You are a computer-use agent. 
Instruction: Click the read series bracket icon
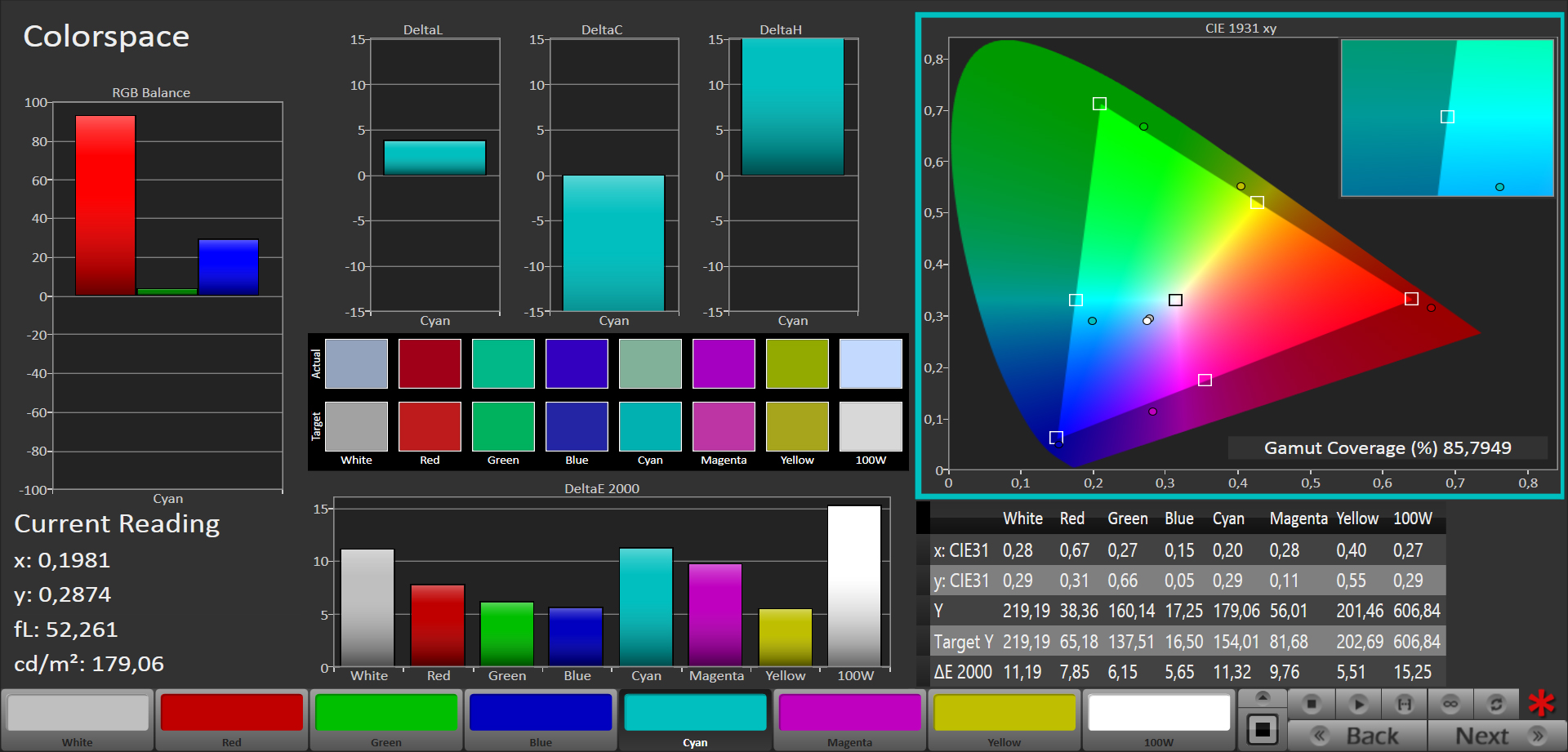pos(1404,703)
